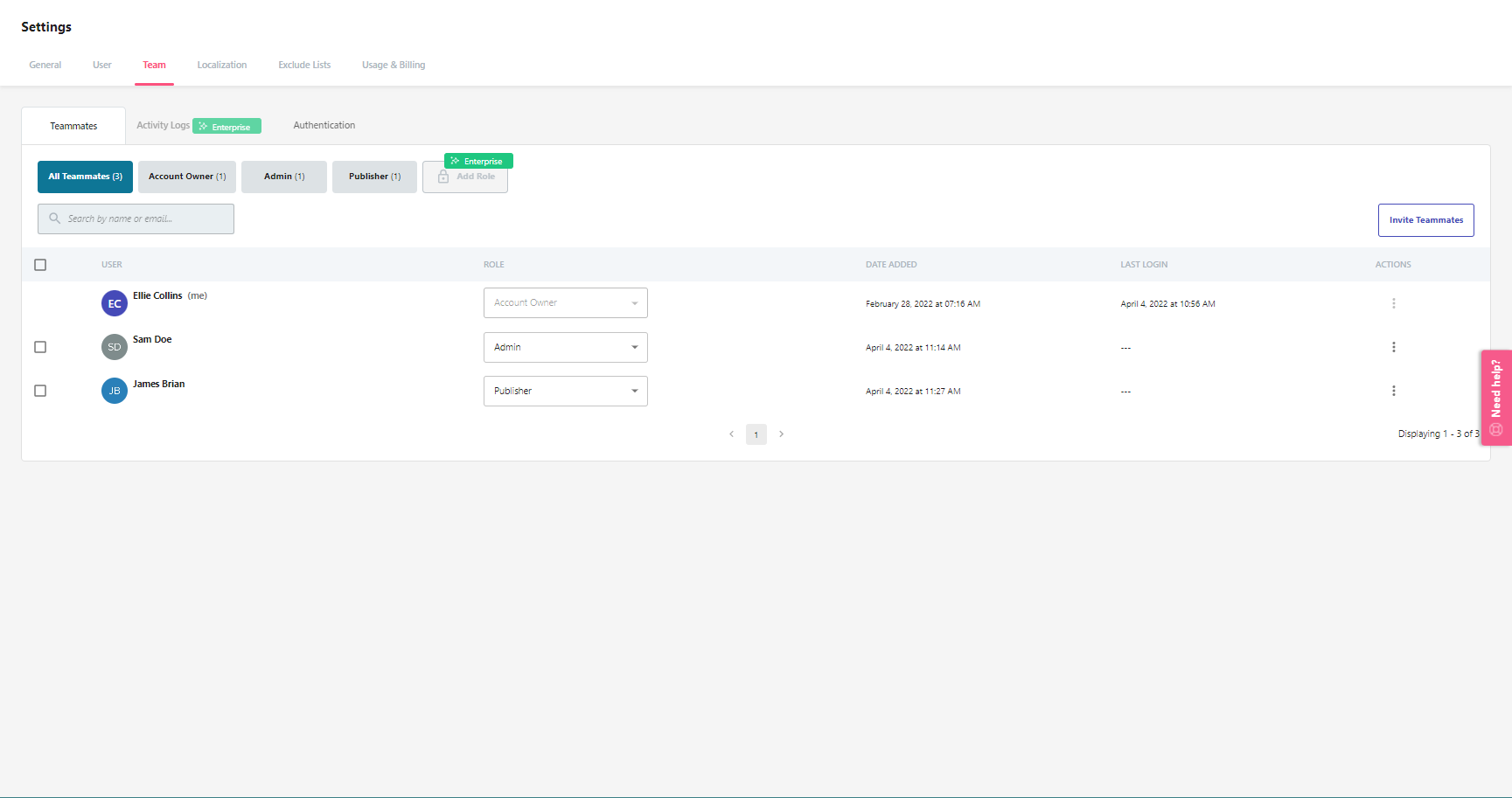Screen dimensions: 1512x798
Task: Open the actions menu for James Brian
Action: [x=1393, y=391]
